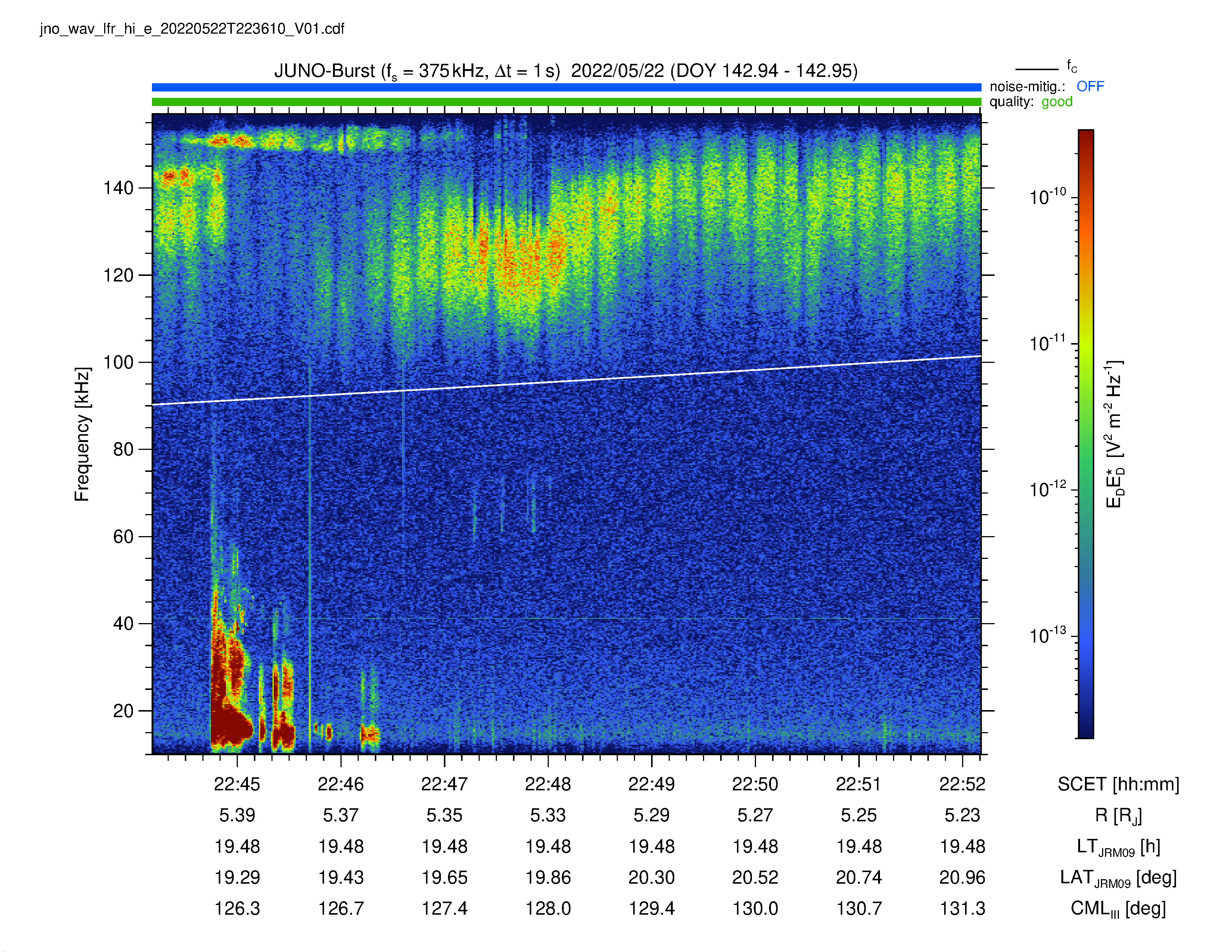The width and height of the screenshot is (1232, 952).
Task: Click the good quality label
Action: 1057,102
